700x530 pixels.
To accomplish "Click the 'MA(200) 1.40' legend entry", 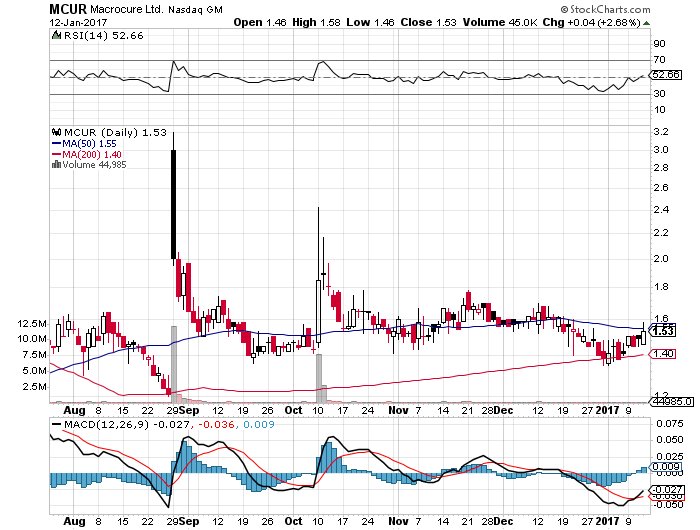I will [92, 154].
